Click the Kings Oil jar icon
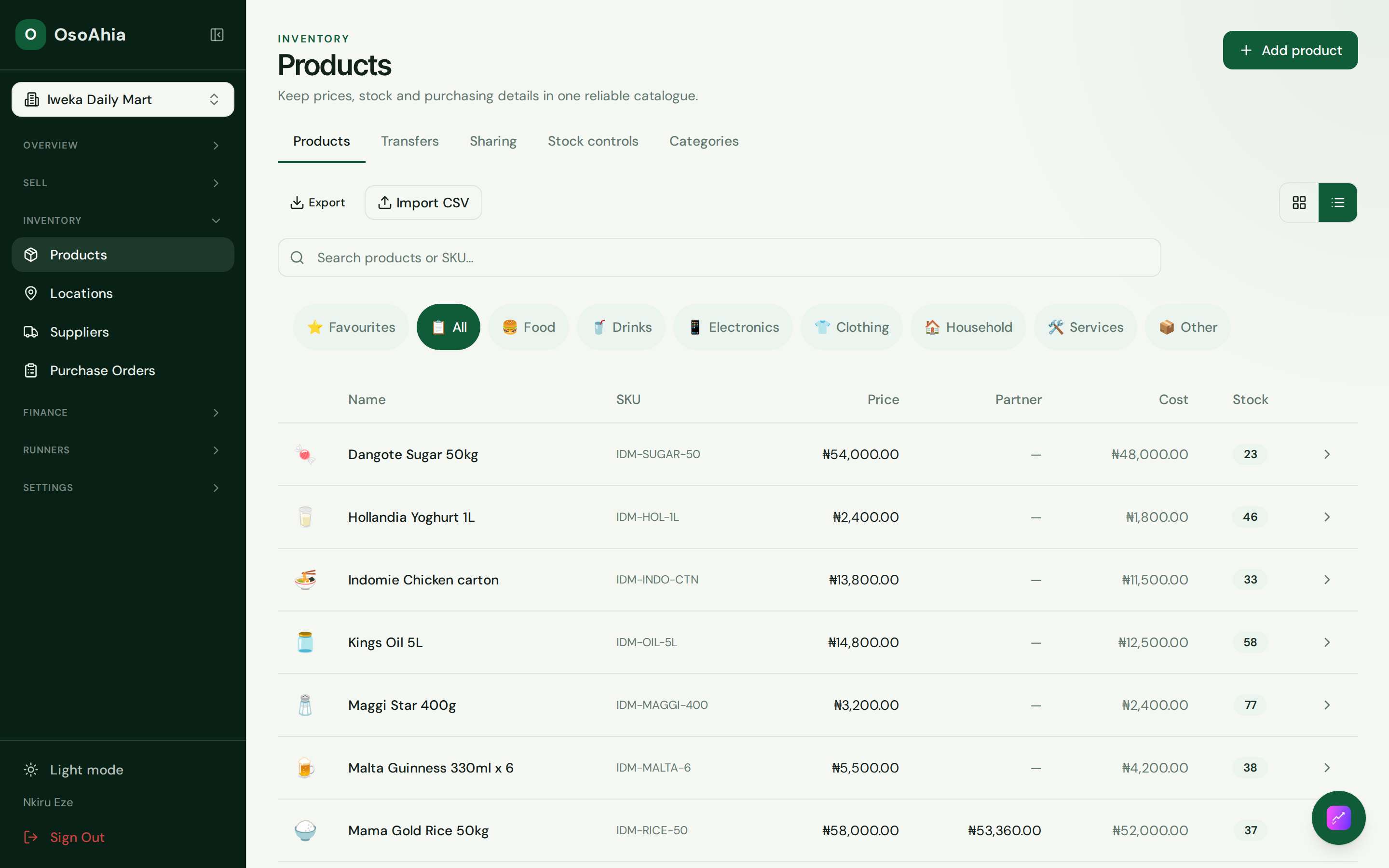1389x868 pixels. pyautogui.click(x=305, y=642)
